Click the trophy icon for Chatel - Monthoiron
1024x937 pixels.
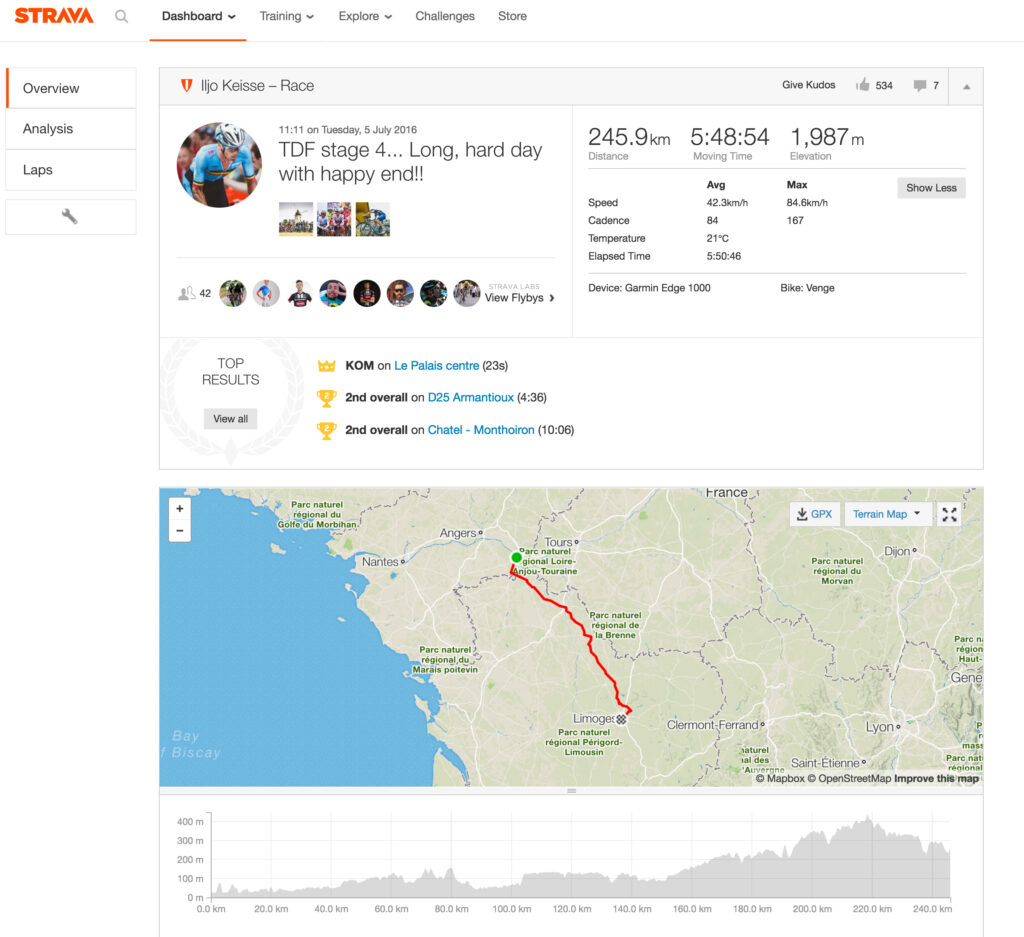tap(327, 430)
